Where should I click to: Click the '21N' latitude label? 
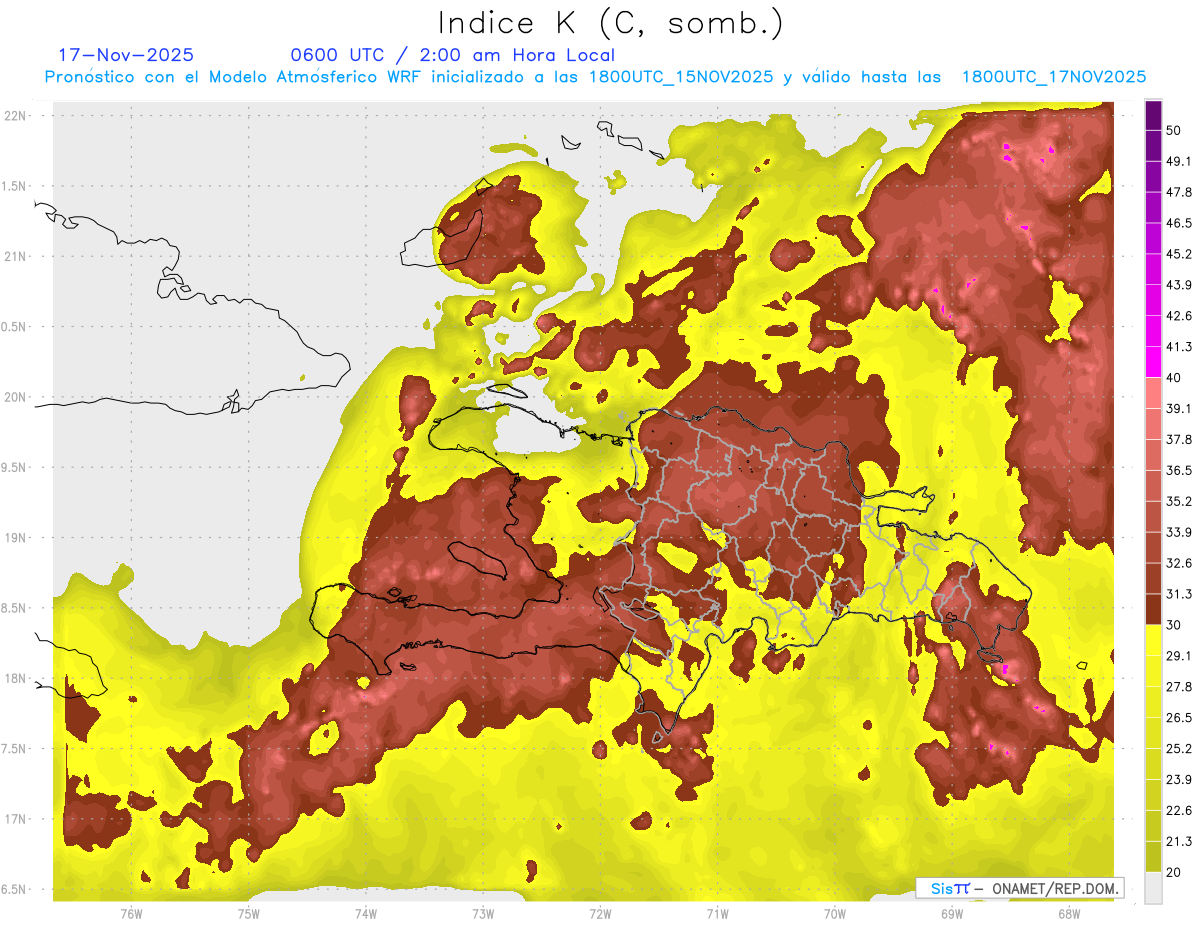[15, 256]
